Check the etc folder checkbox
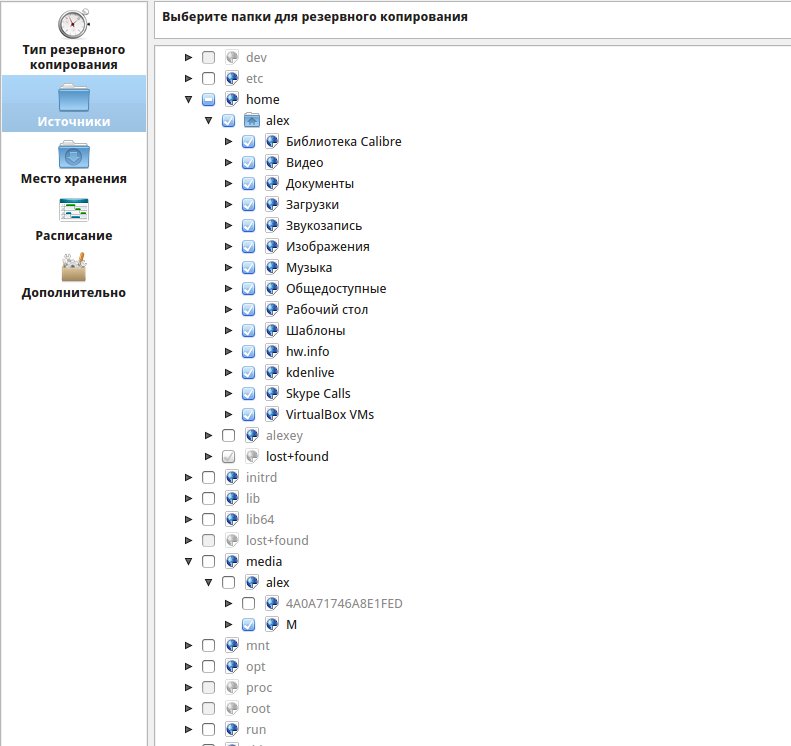The height and width of the screenshot is (746, 791). (208, 78)
